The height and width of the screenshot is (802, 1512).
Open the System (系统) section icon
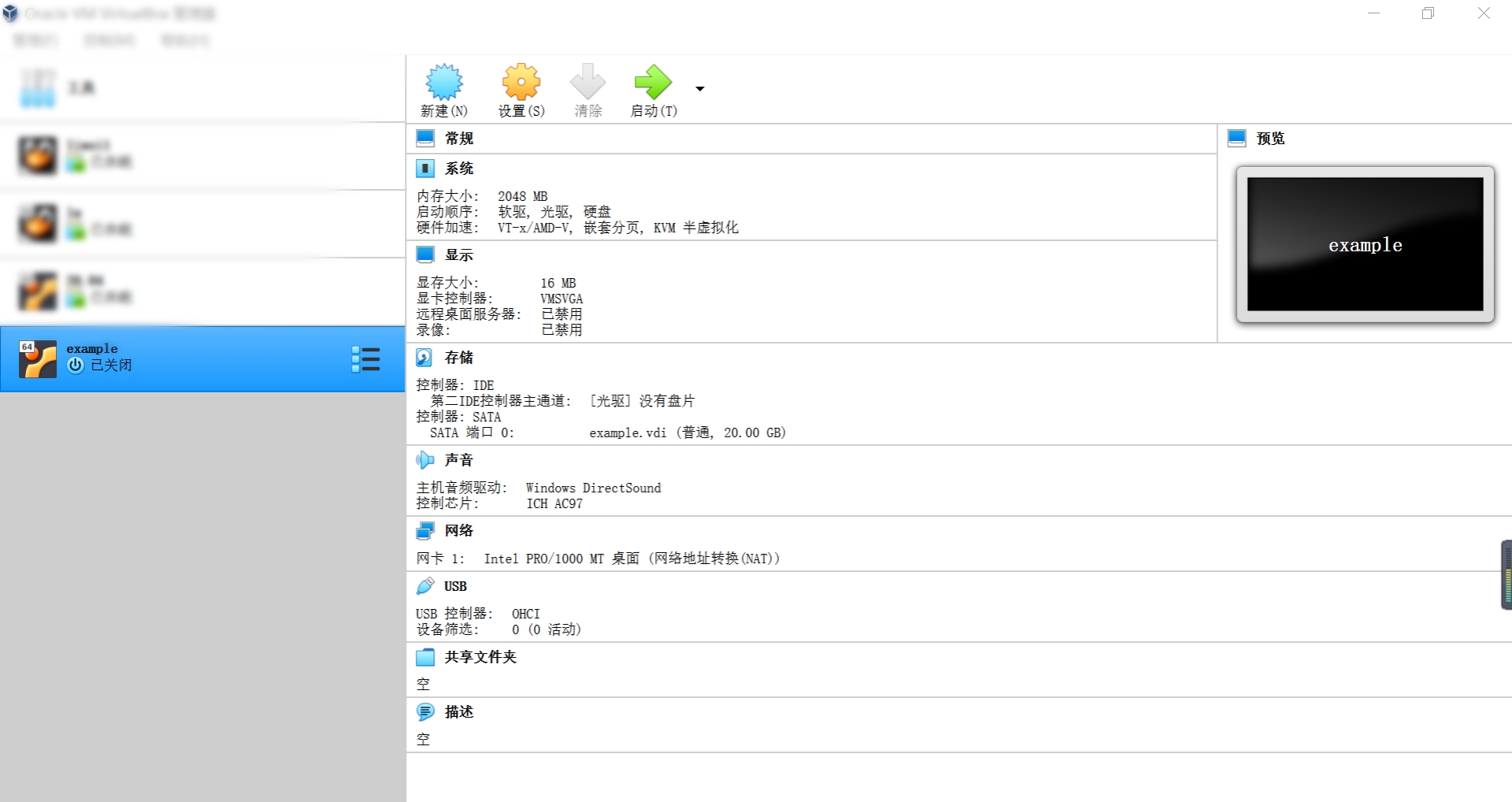425,169
